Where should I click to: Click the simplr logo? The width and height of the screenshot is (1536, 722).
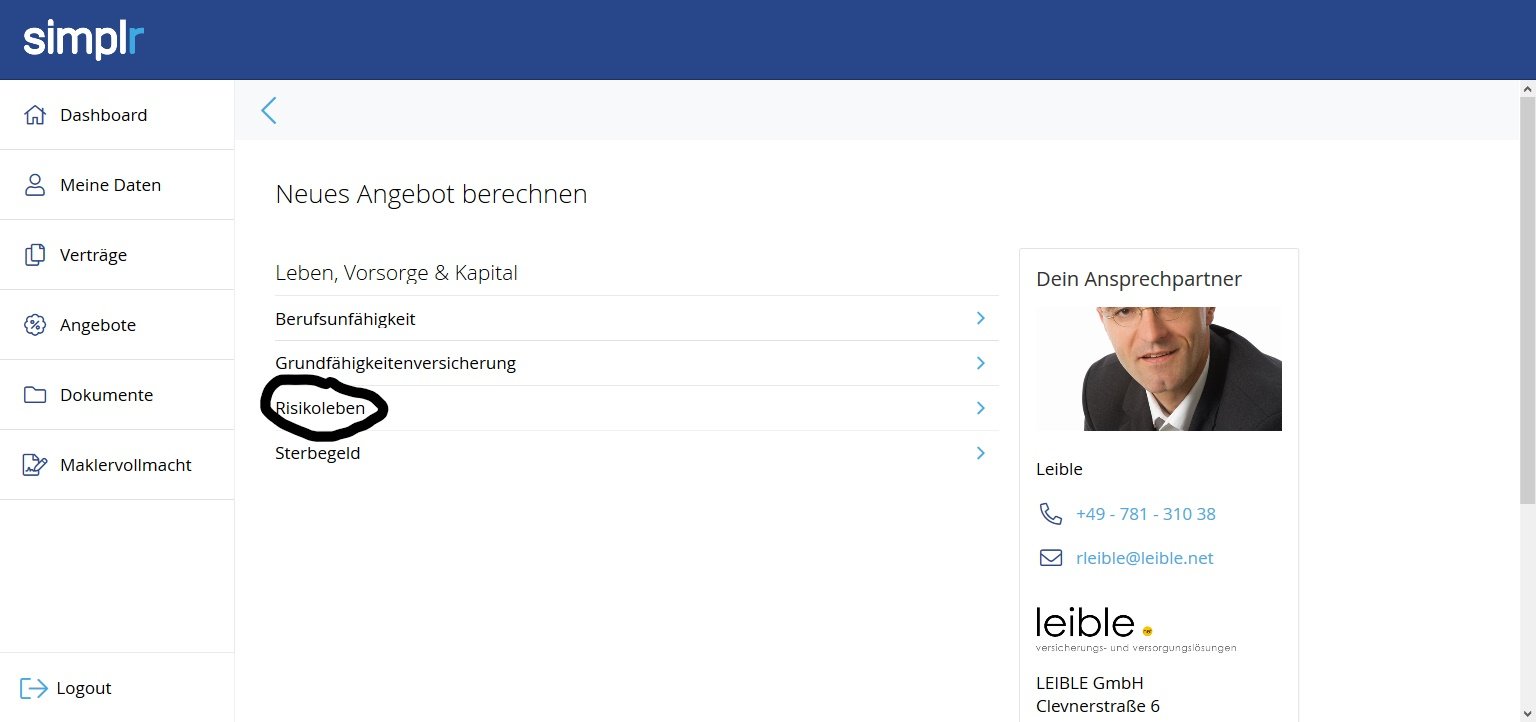click(84, 40)
